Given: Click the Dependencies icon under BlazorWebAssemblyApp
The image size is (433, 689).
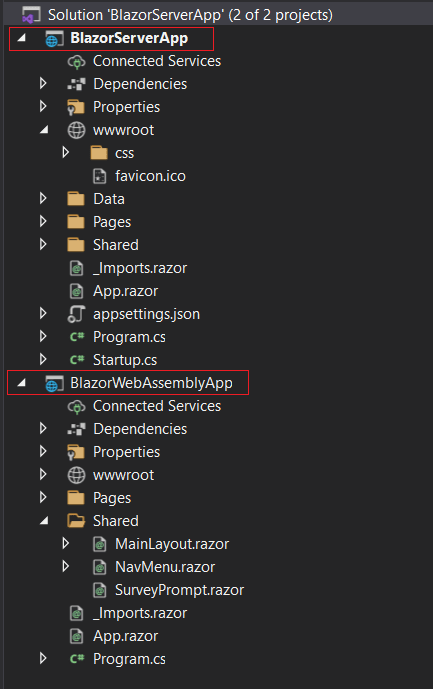Looking at the screenshot, I should (x=76, y=429).
